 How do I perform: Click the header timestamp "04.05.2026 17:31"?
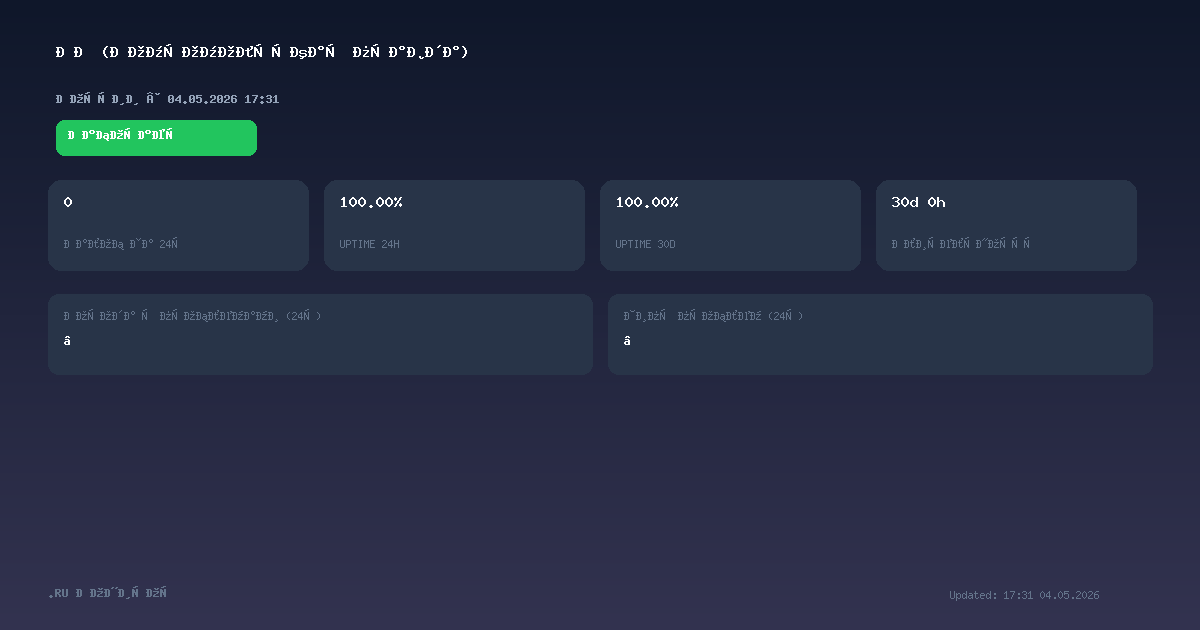[223, 99]
